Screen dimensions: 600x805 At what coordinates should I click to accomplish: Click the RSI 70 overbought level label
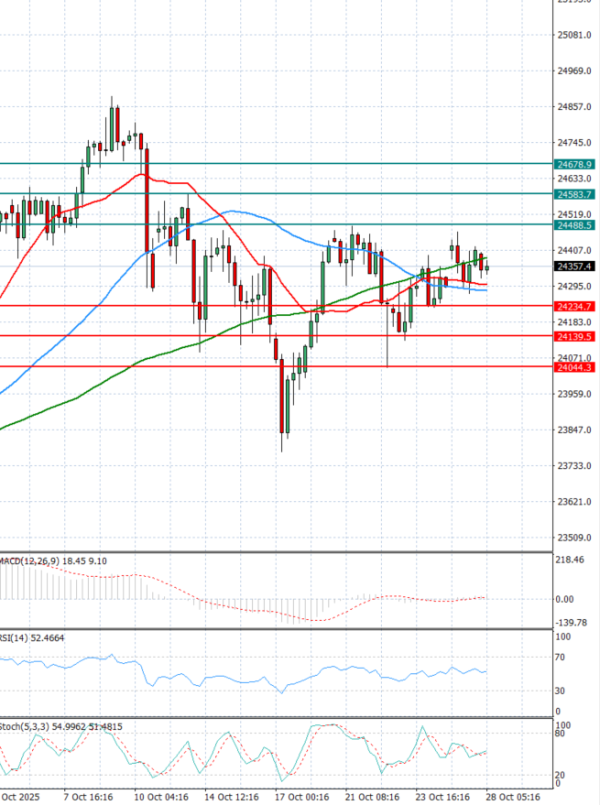(x=559, y=659)
